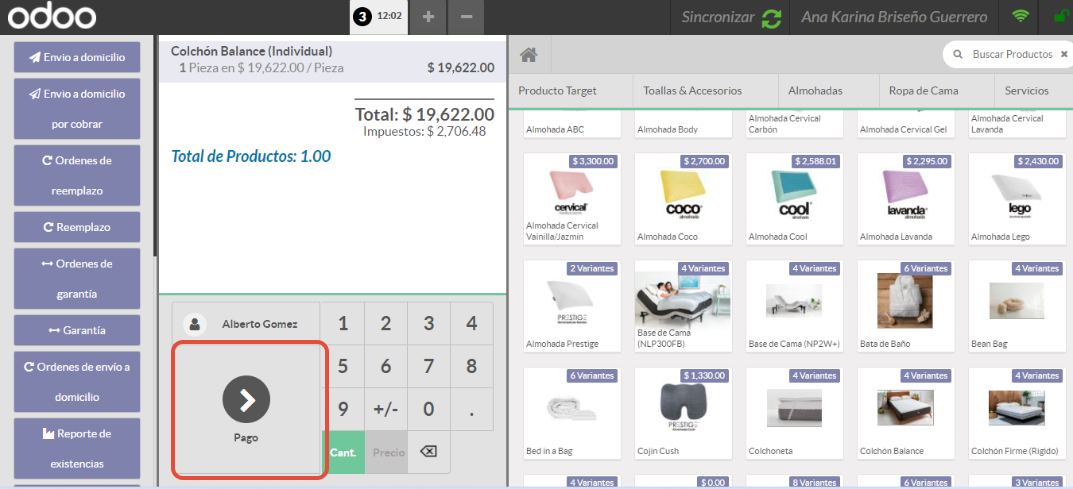Open Bed in a Bag variants
This screenshot has width=1073, height=489.
572,414
